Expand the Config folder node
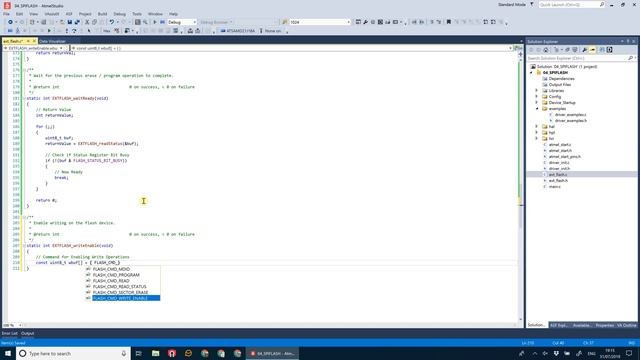Image resolution: width=640 pixels, height=360 pixels. (x=537, y=97)
